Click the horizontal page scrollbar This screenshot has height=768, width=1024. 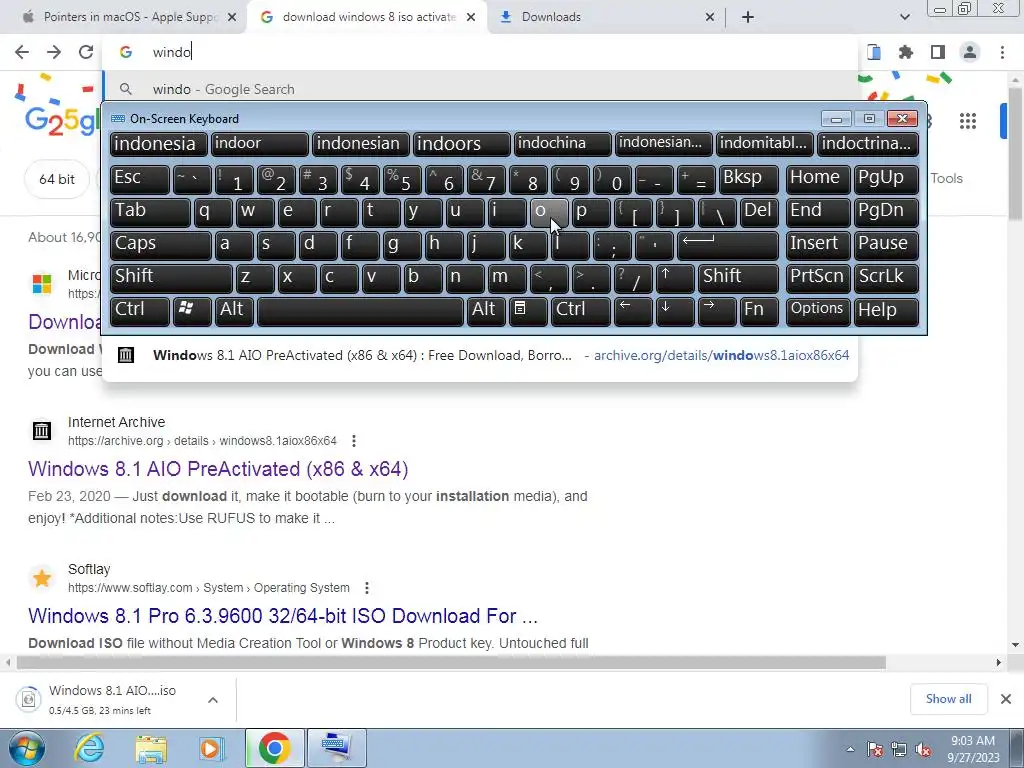click(451, 662)
